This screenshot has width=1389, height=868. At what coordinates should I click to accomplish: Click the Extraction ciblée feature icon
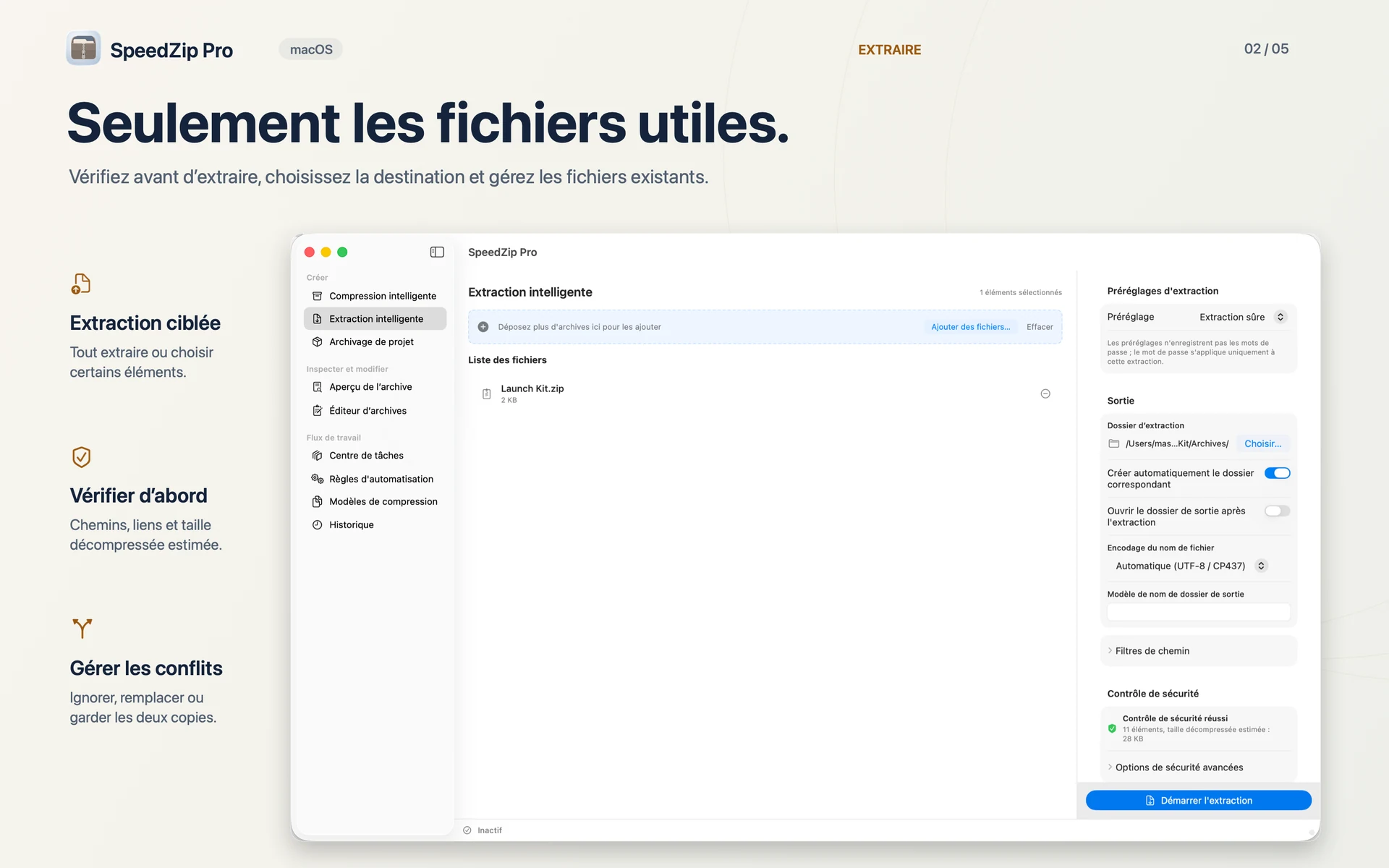pos(81,284)
